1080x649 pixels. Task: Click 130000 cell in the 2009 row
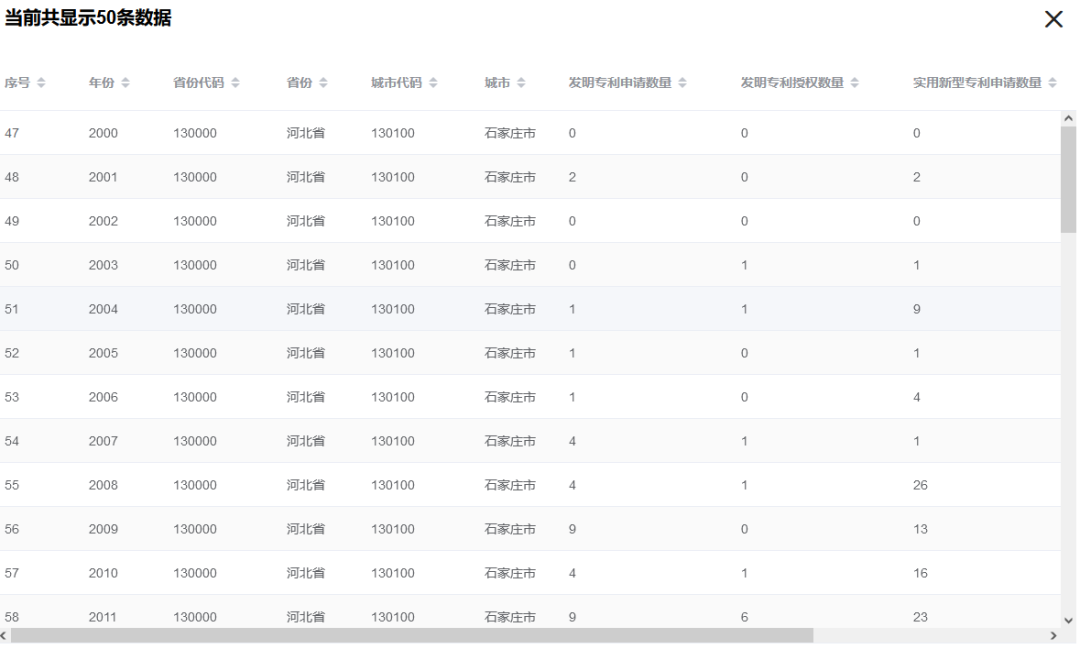(195, 530)
